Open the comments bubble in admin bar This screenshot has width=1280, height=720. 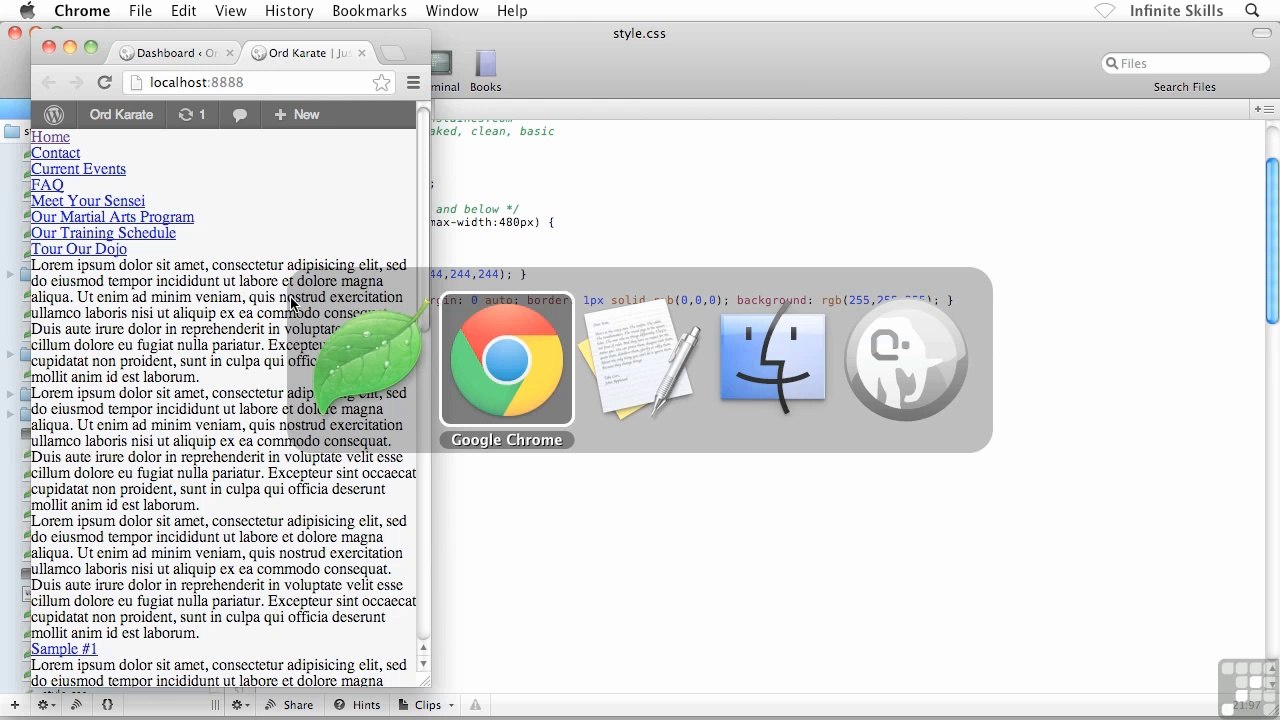[x=240, y=115]
